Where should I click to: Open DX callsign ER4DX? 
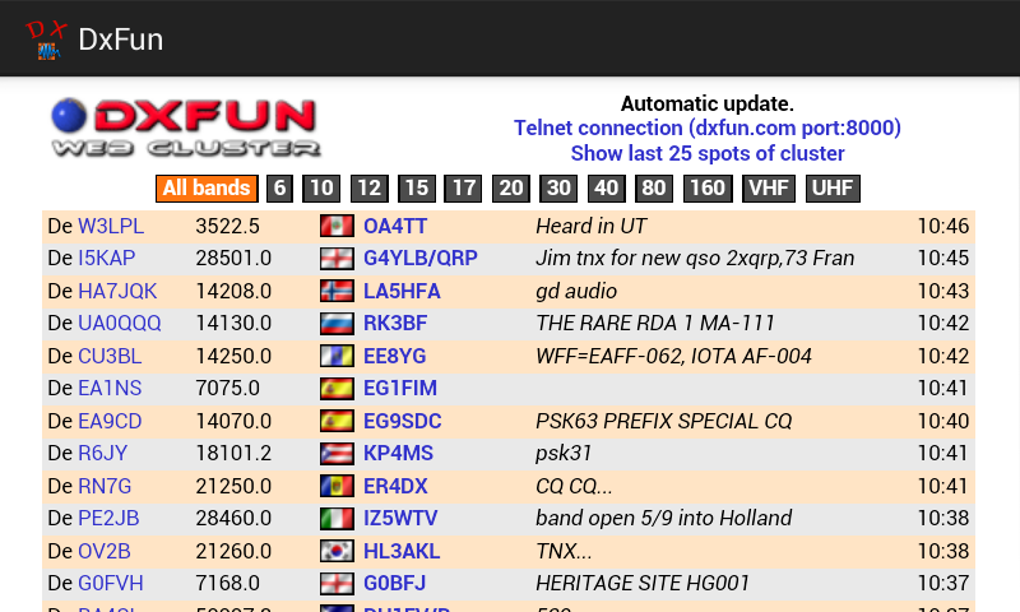395,486
